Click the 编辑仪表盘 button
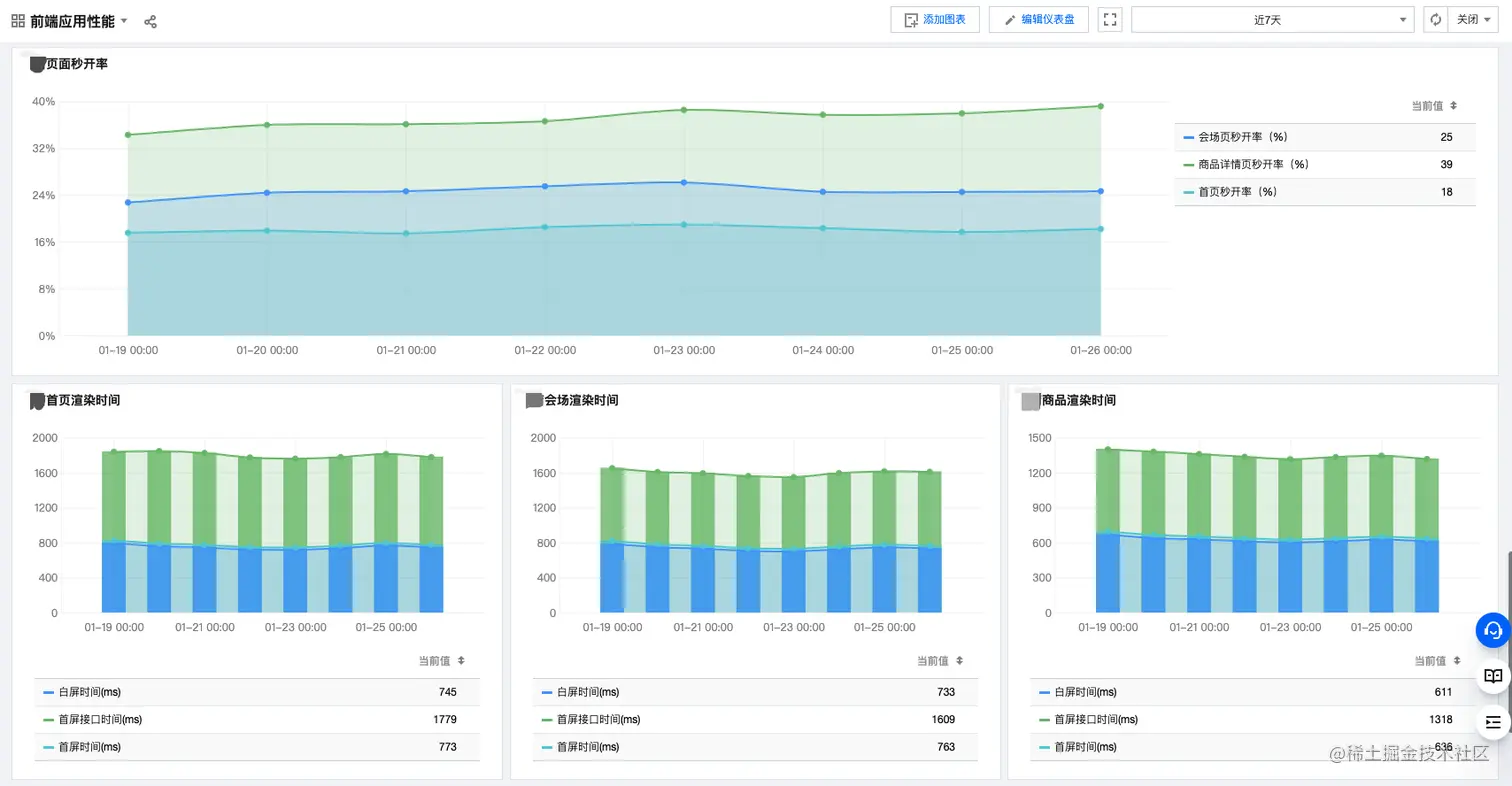The height and width of the screenshot is (786, 1512). pyautogui.click(x=1038, y=20)
